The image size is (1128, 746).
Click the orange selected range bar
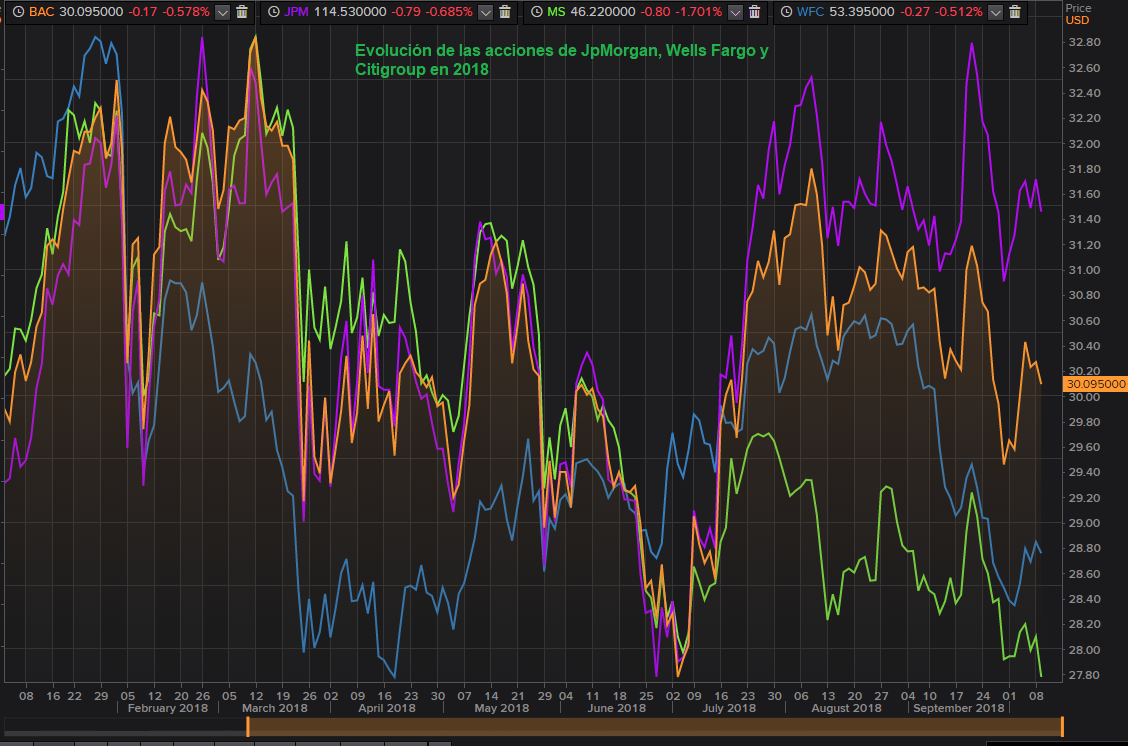pyautogui.click(x=655, y=727)
